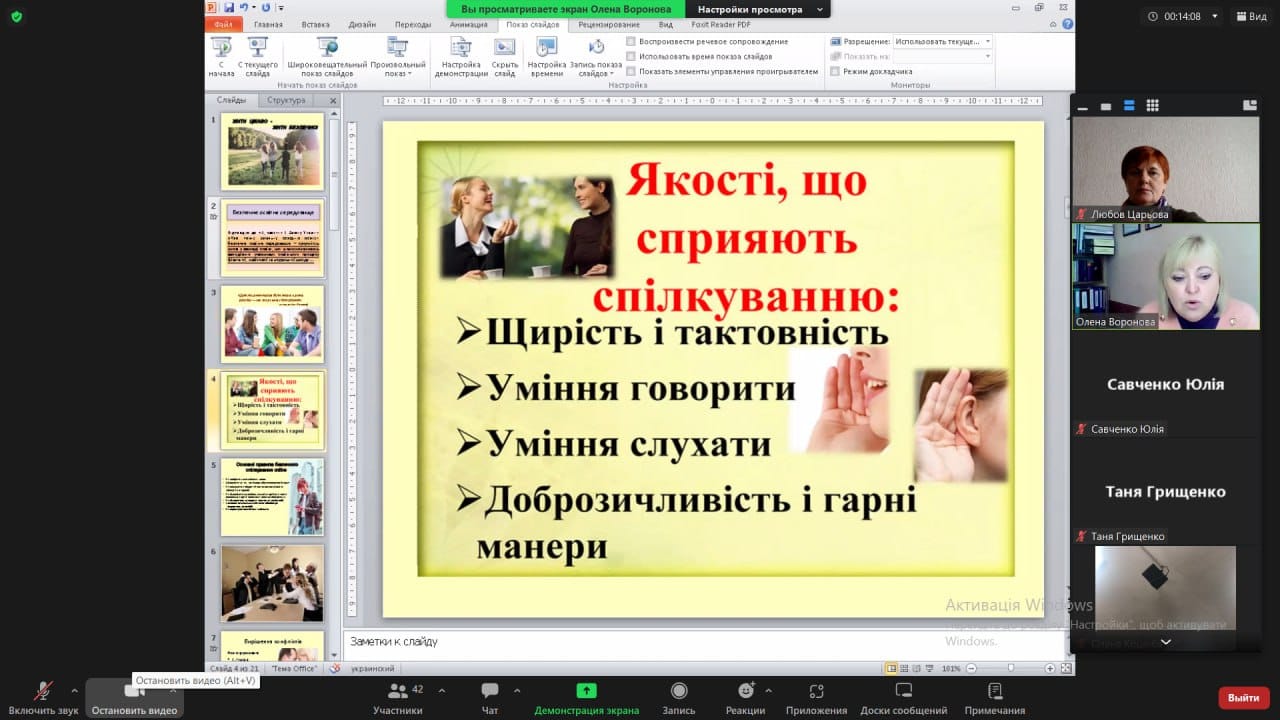Click the Chat icon in Zoom toolbar
Screen dimensions: 1280x720
(490, 692)
